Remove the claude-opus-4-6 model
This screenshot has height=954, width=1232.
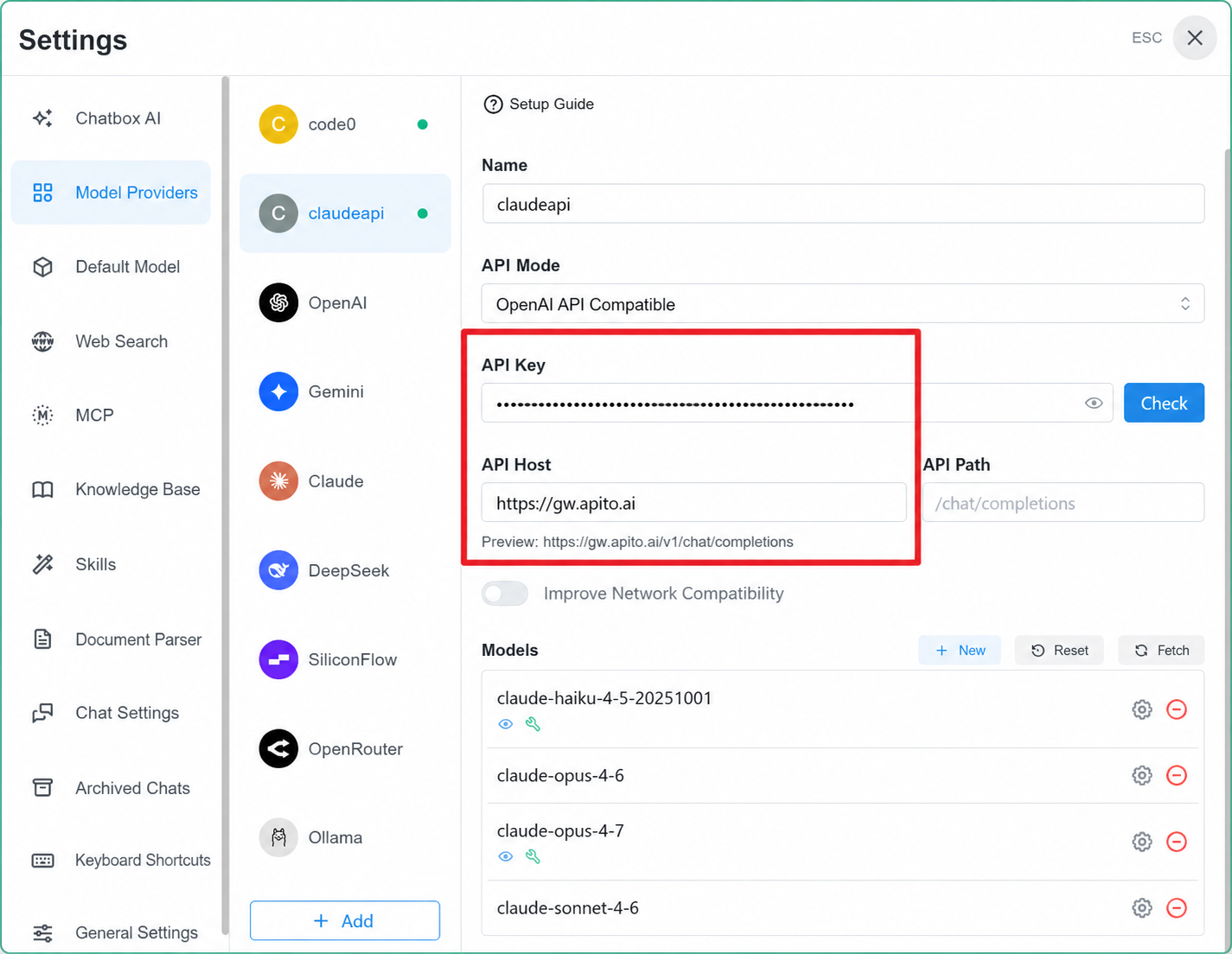[x=1177, y=775]
